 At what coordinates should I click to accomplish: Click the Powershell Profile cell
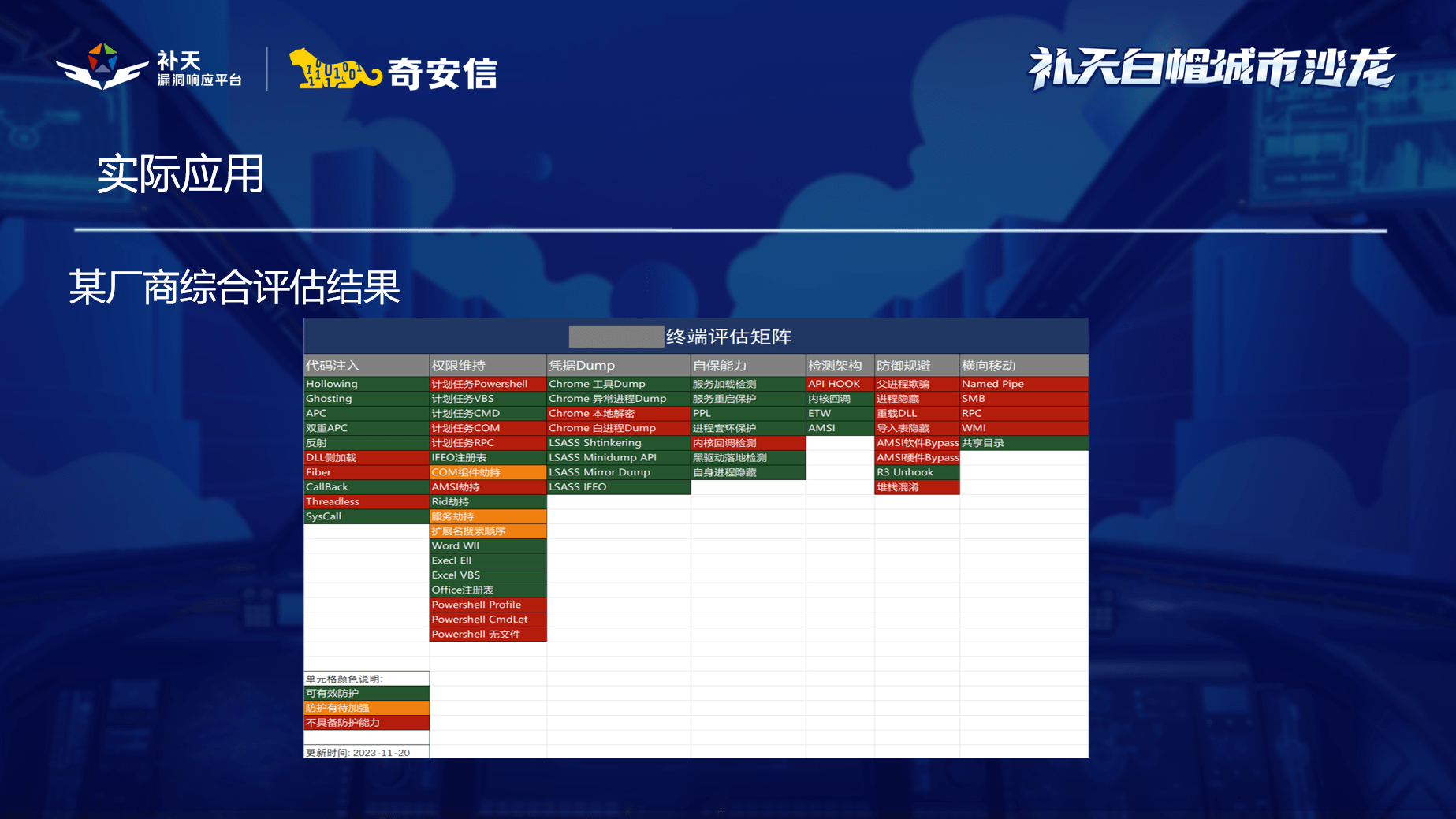(488, 605)
